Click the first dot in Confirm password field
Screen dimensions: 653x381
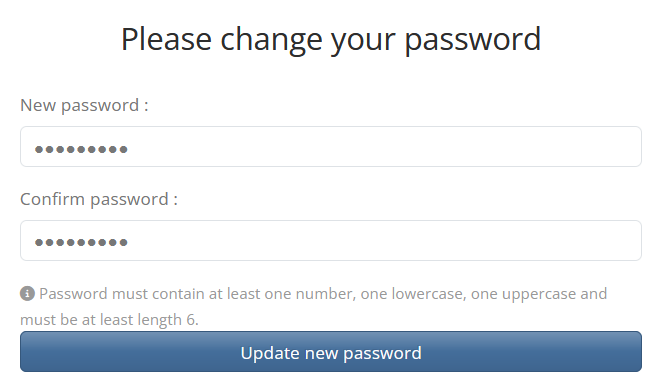(39, 242)
